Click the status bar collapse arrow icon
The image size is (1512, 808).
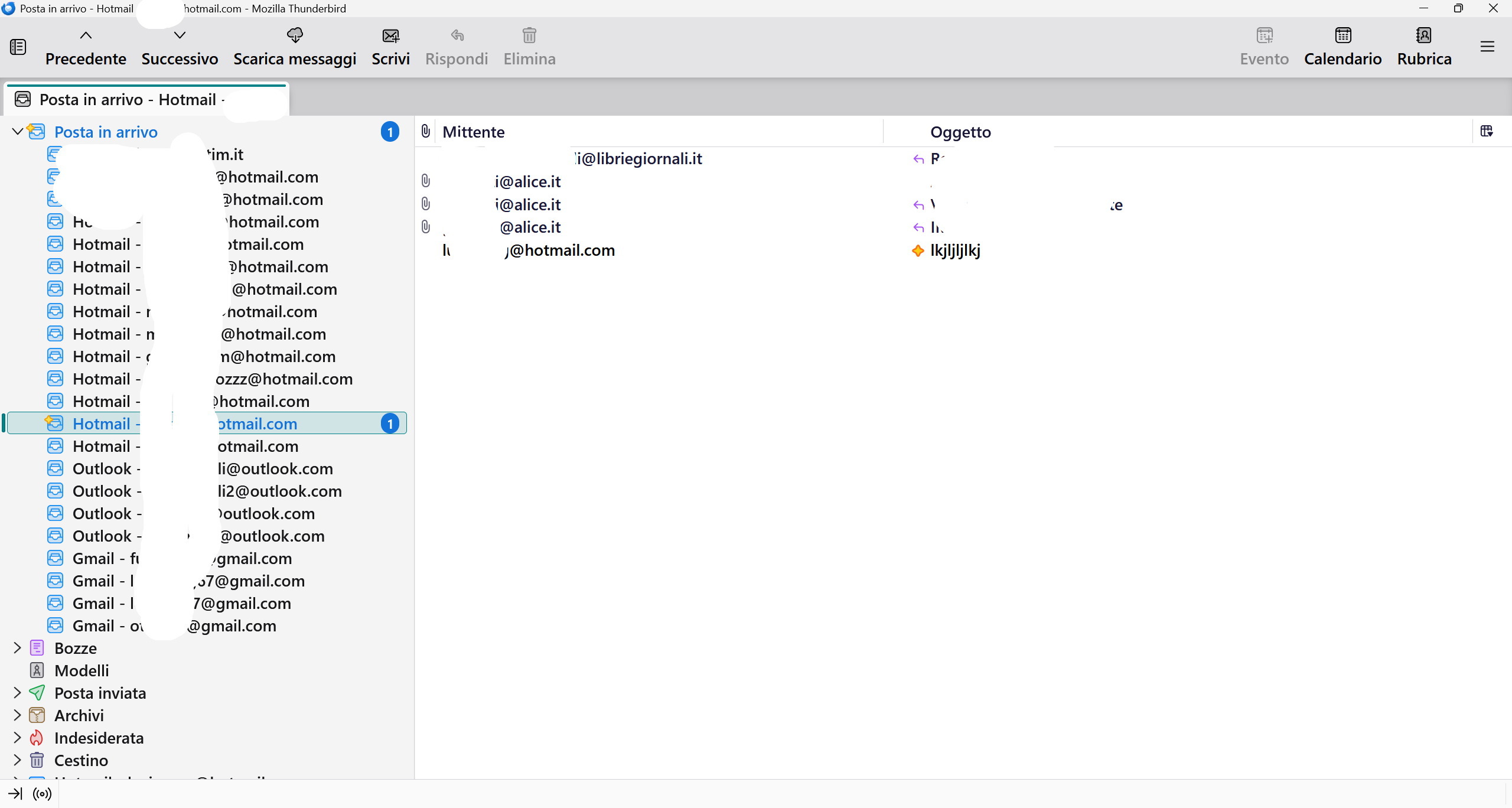click(x=15, y=794)
